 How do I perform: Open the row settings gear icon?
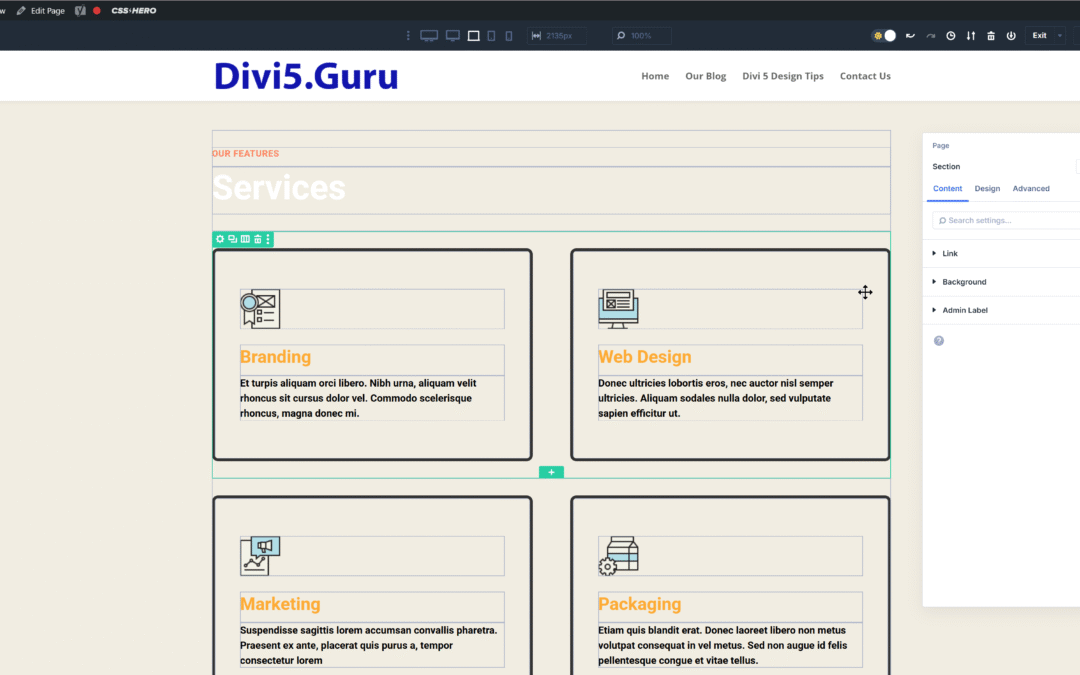tap(219, 239)
